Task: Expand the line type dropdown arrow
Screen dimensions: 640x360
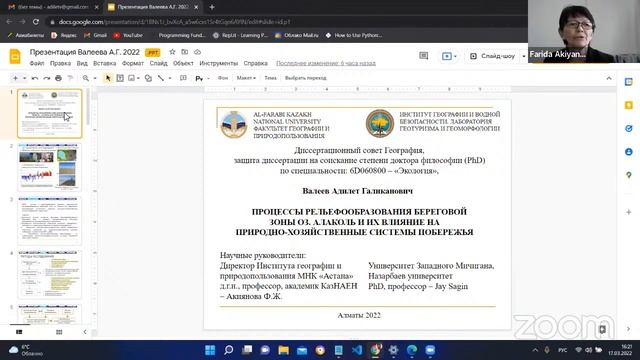Action: click(x=170, y=78)
